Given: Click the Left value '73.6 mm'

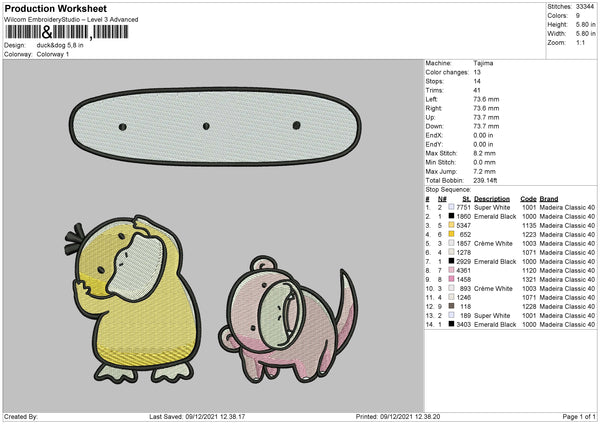Looking at the screenshot, I should [x=486, y=99].
